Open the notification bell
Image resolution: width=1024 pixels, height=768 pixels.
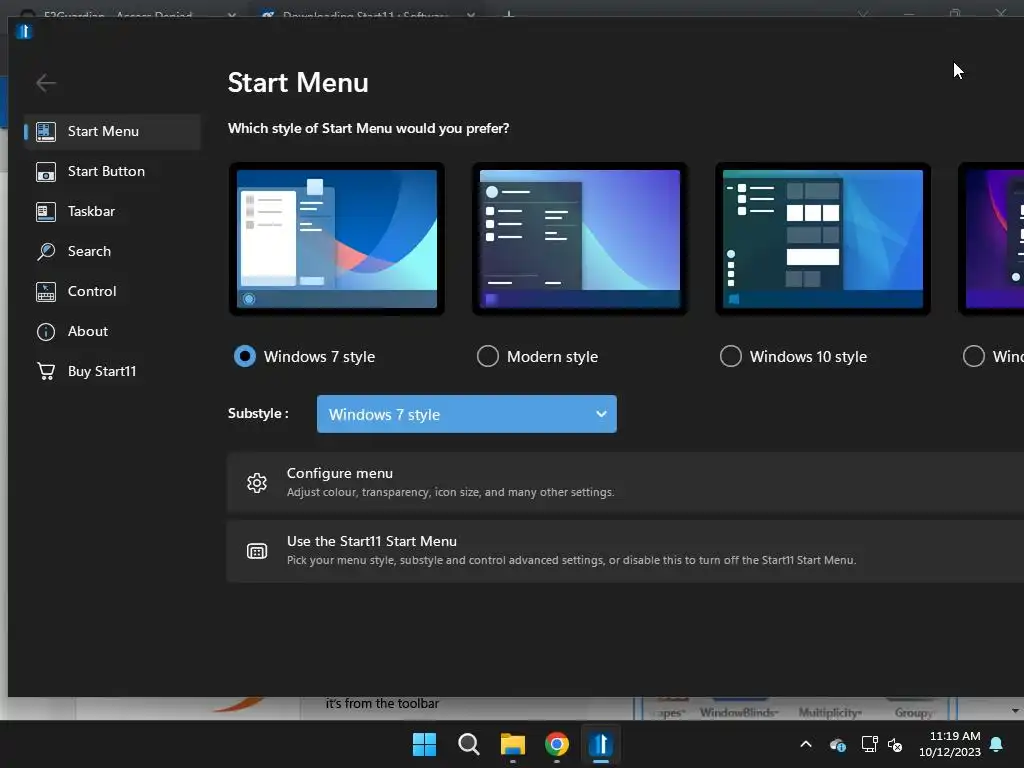click(997, 744)
